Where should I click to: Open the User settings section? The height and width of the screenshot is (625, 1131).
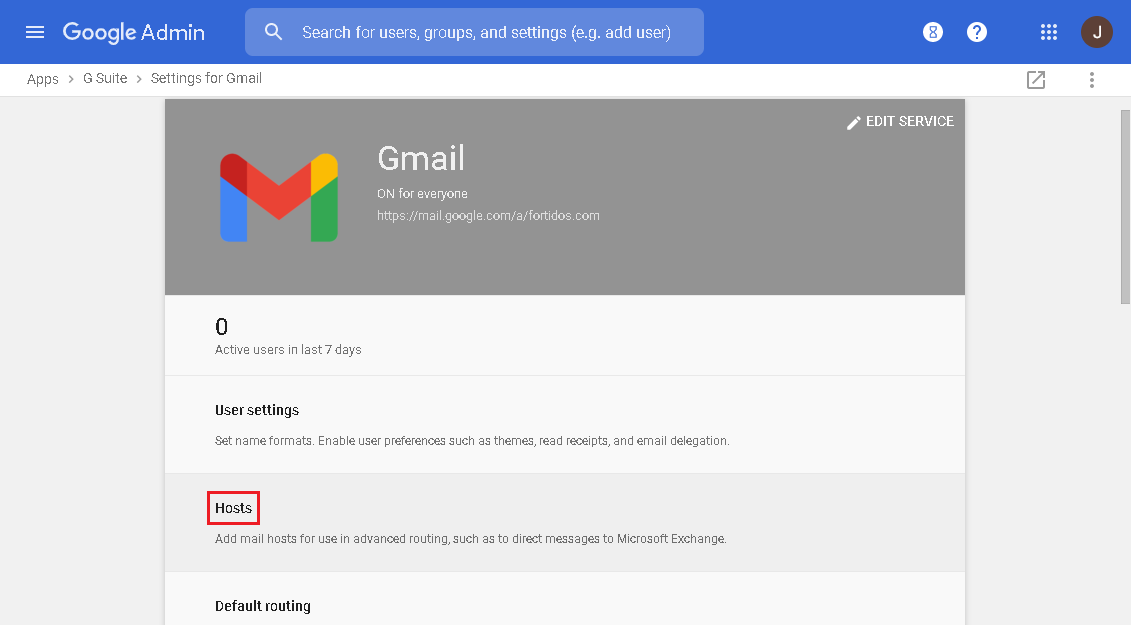click(x=258, y=410)
